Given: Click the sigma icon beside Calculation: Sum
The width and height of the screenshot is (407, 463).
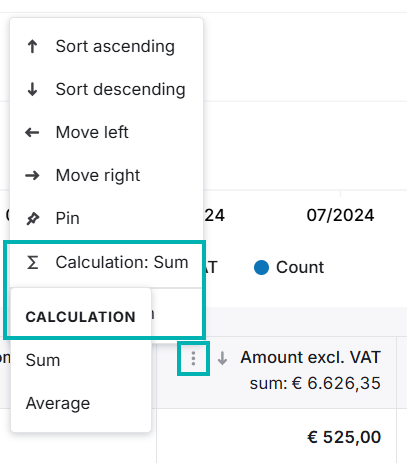Looking at the screenshot, I should (33, 262).
